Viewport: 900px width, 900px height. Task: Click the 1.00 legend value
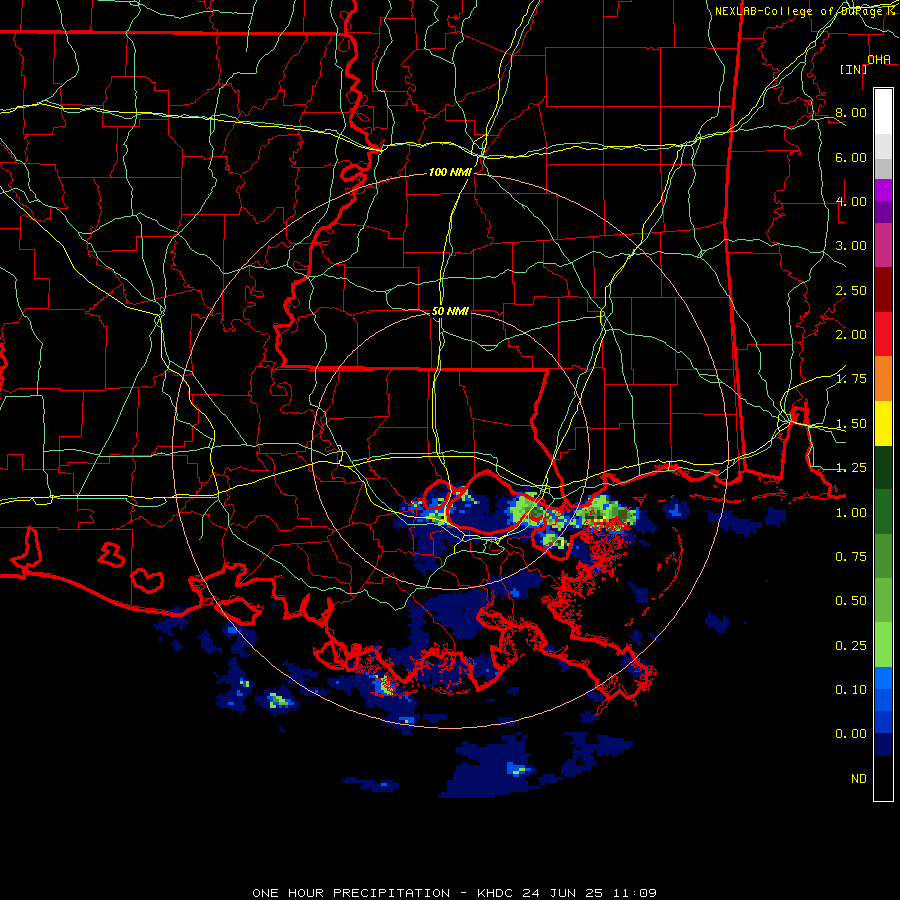pyautogui.click(x=851, y=513)
